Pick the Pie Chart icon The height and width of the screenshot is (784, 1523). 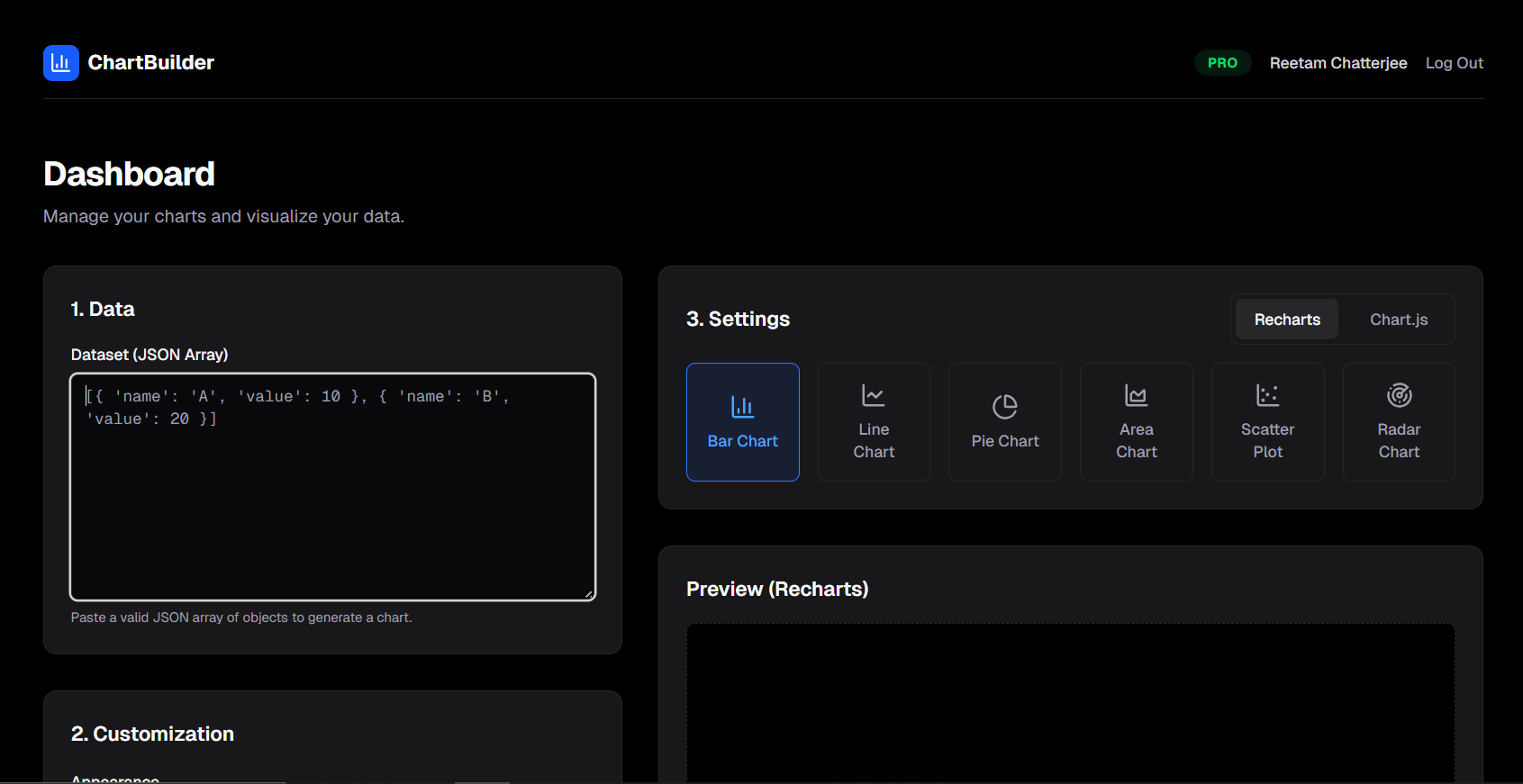1005,407
